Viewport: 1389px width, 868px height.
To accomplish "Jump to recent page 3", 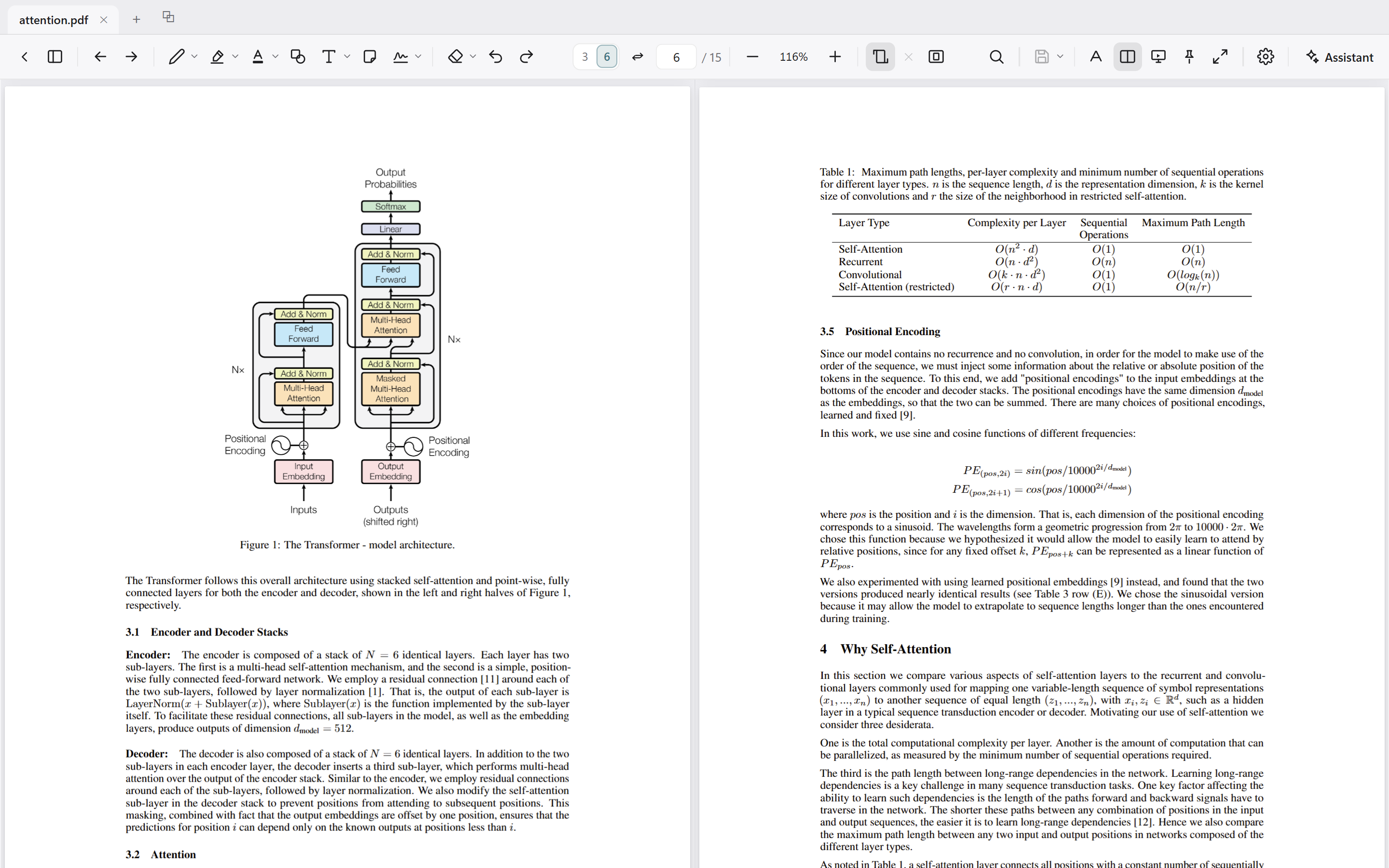I will tap(585, 57).
